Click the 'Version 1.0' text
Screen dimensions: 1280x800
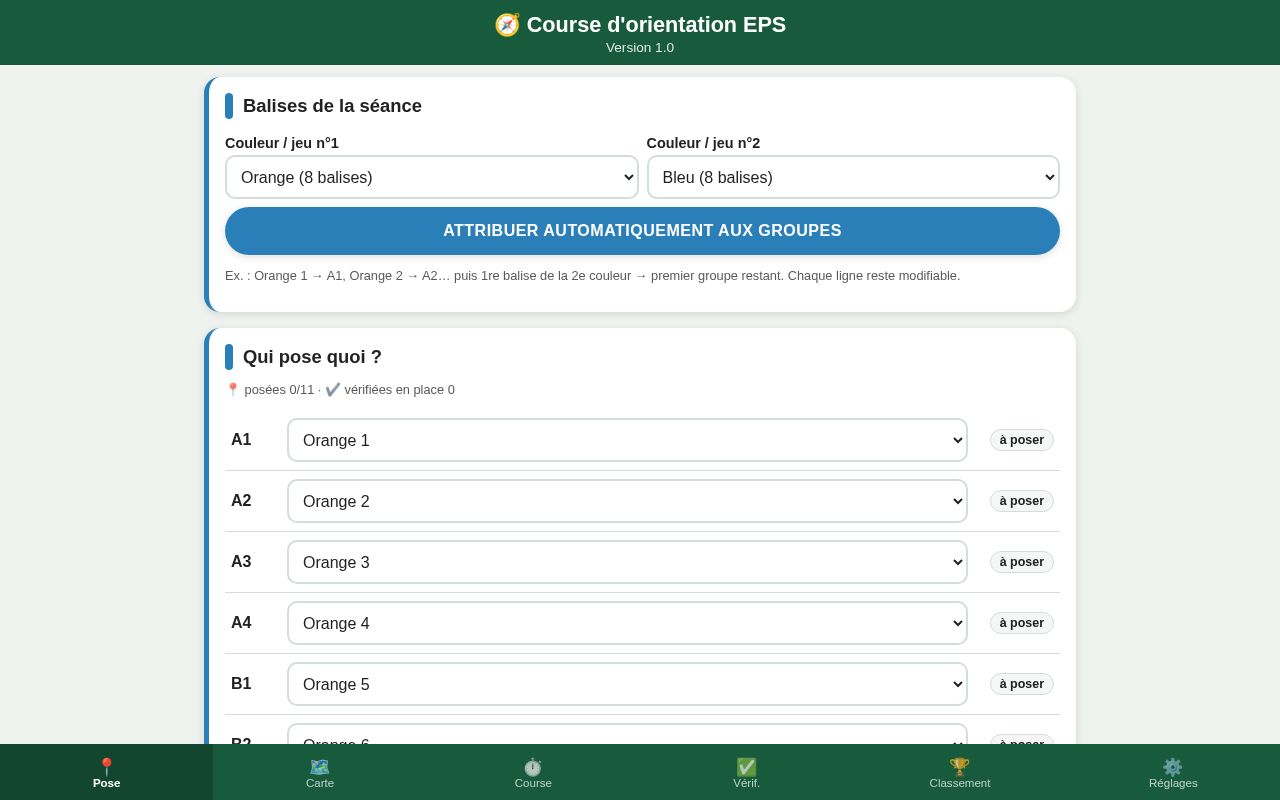[x=640, y=48]
